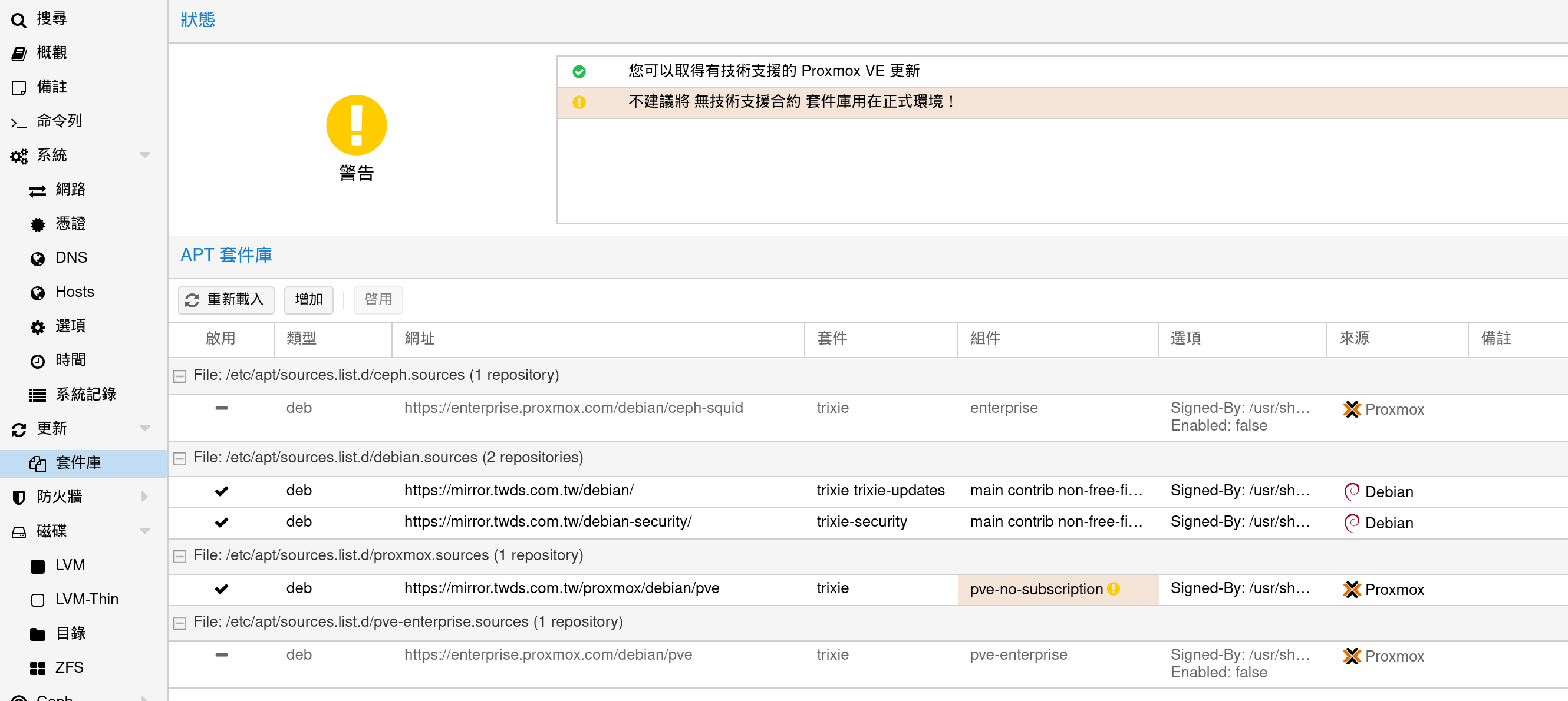The height and width of the screenshot is (701, 1568).
Task: Click the 選項 gear icon
Action: click(38, 328)
